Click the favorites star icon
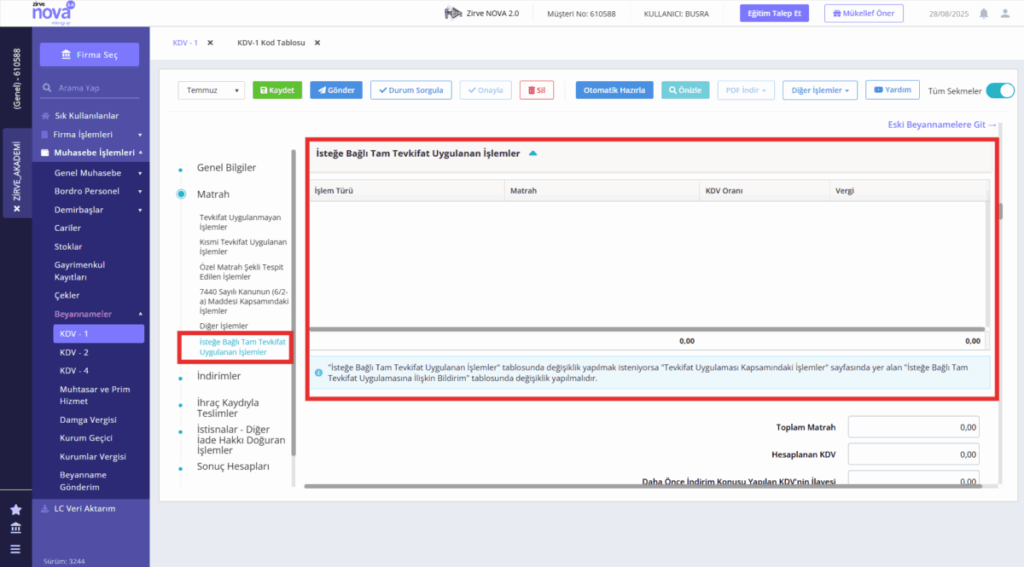 (x=16, y=510)
